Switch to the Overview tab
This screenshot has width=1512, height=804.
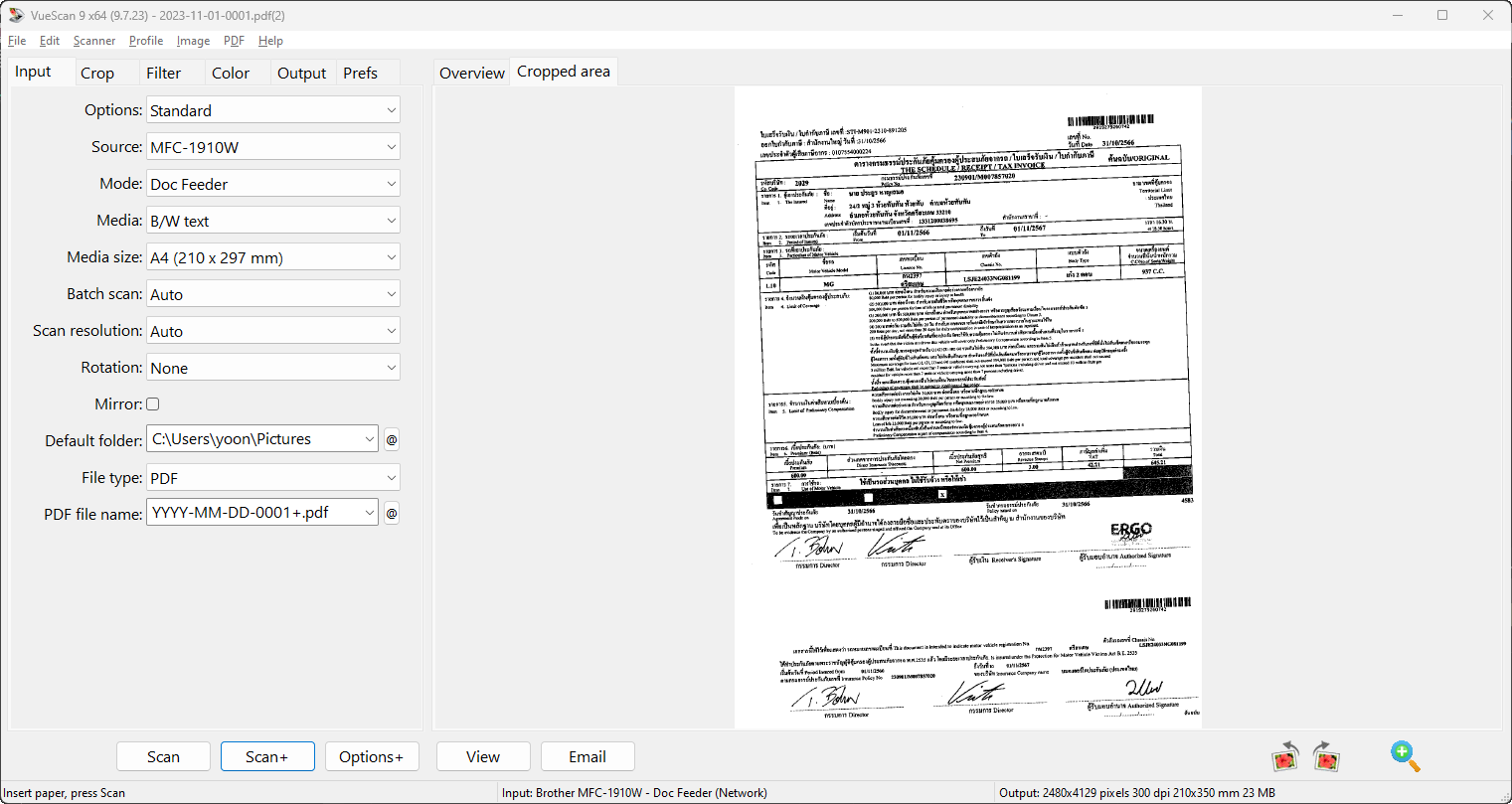(x=472, y=73)
